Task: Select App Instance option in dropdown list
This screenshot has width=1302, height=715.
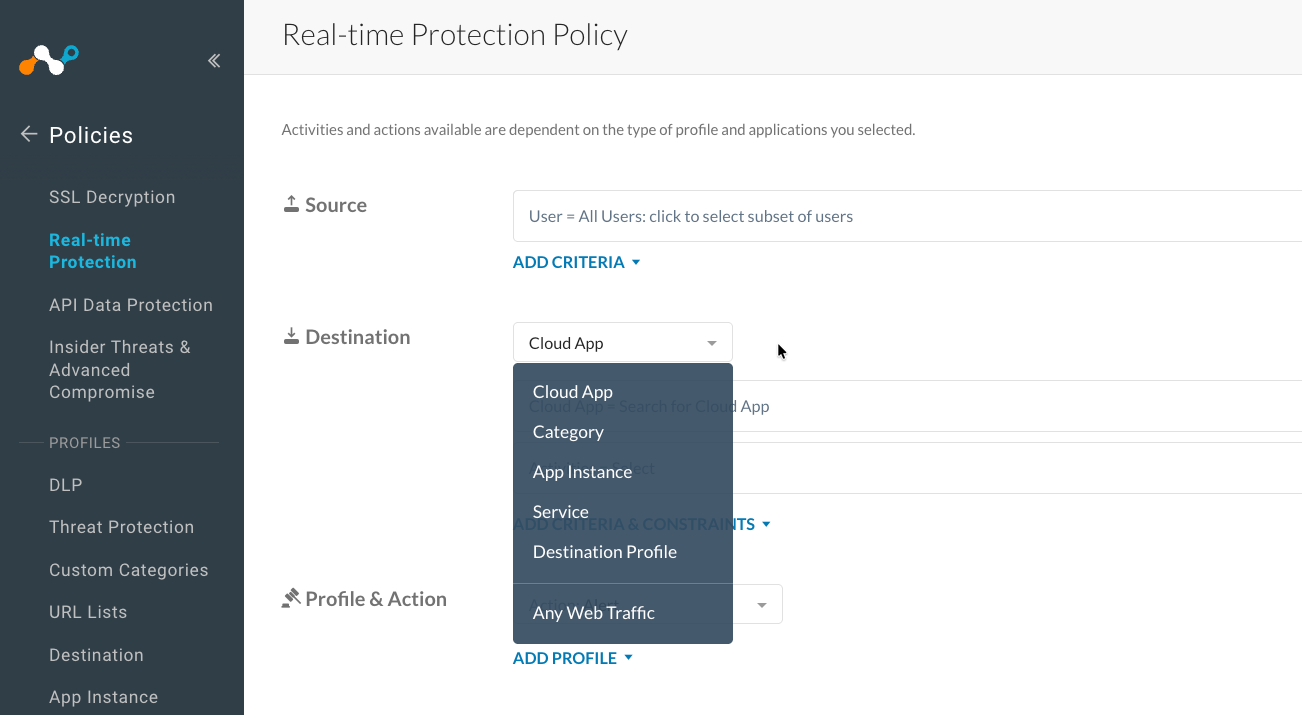Action: pos(623,472)
